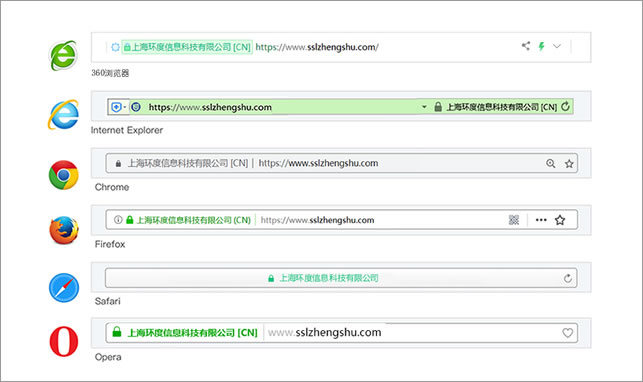This screenshot has width=643, height=382.
Task: Click the red Opera logo icon
Action: coord(64,341)
